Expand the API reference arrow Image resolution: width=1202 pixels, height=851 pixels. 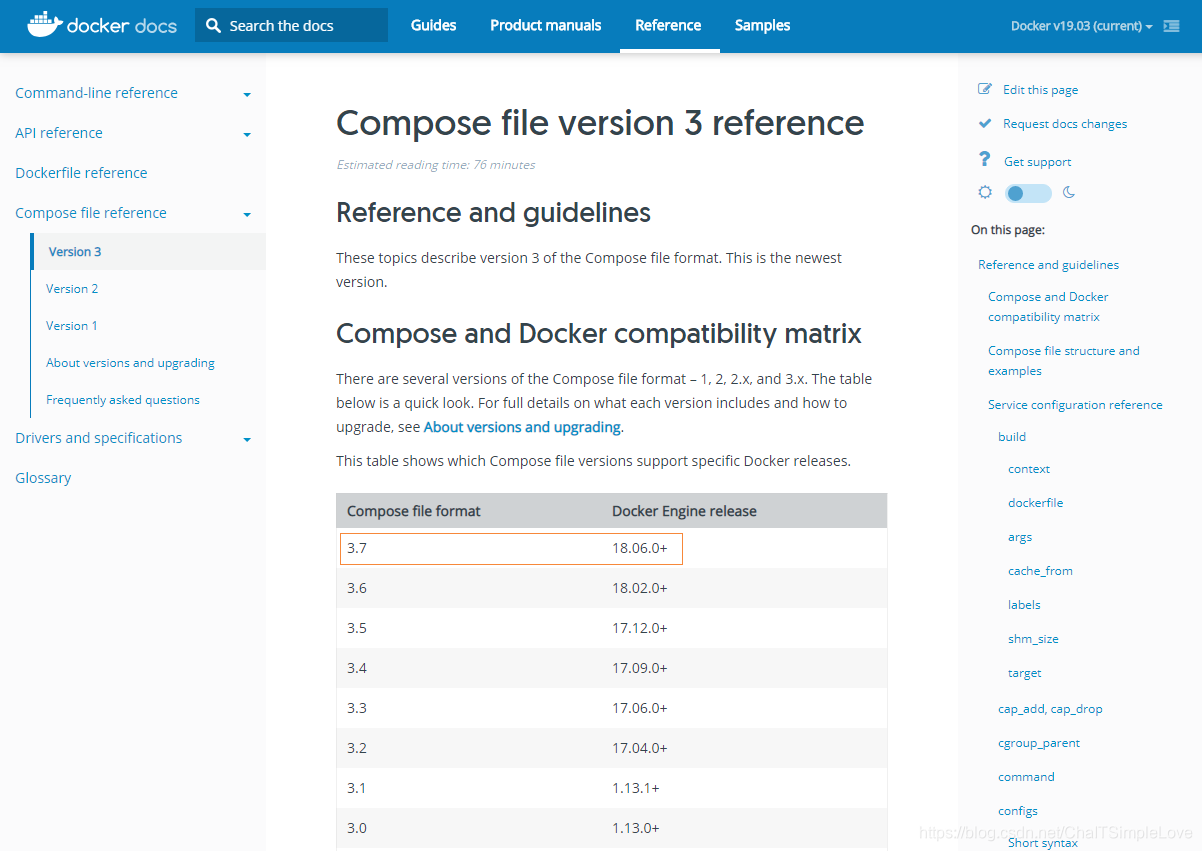[247, 135]
